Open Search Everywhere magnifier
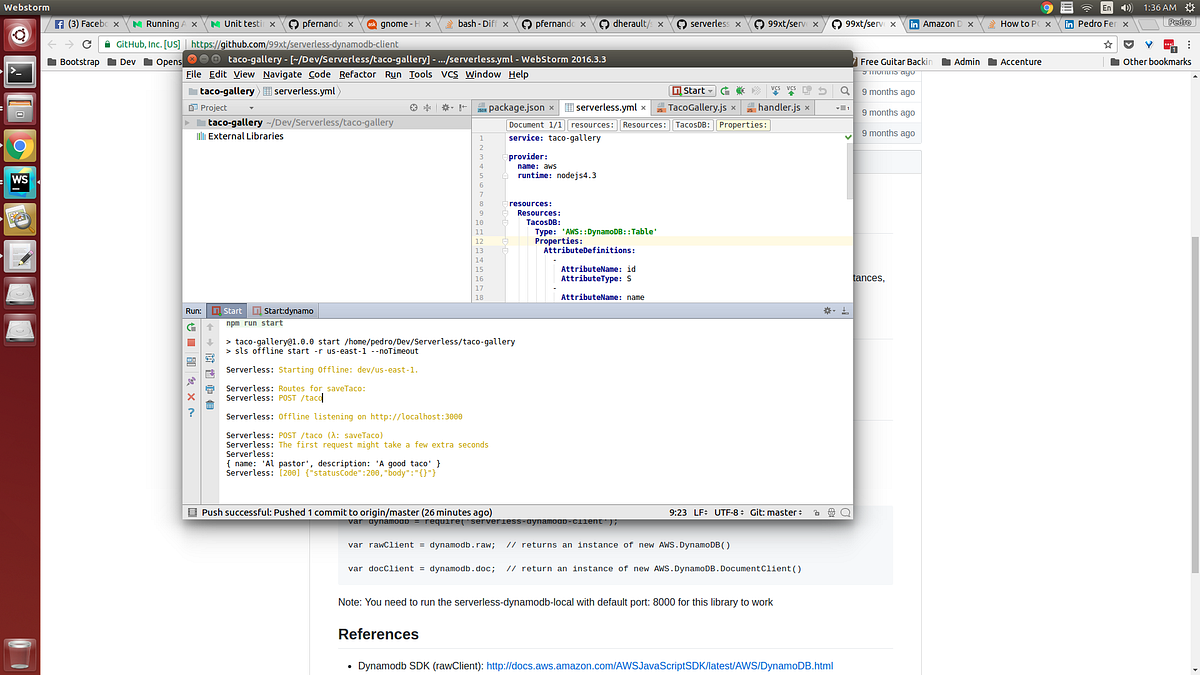 tap(845, 90)
